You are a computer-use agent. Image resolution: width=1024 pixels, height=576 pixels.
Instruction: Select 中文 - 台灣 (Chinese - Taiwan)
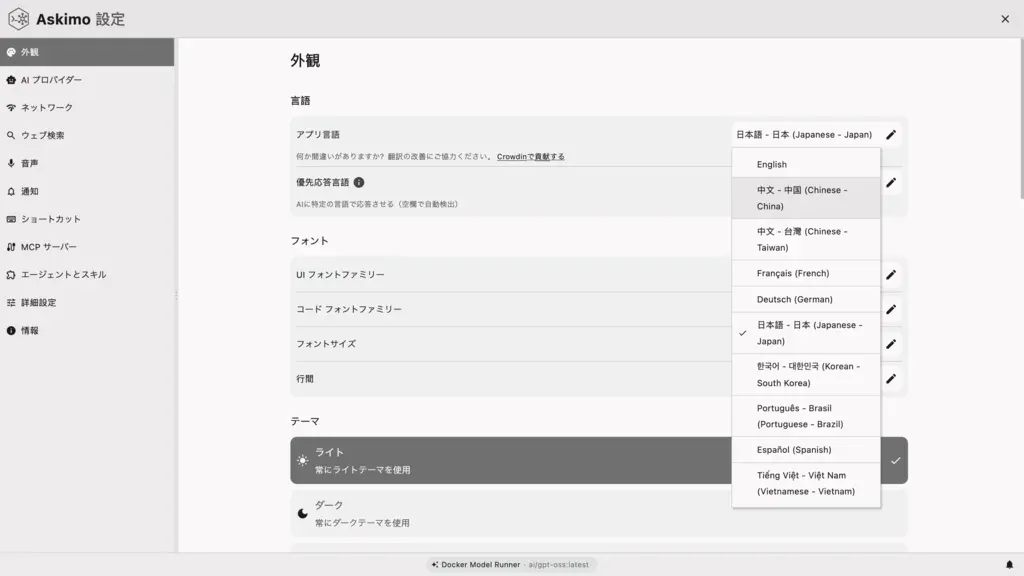(x=806, y=240)
